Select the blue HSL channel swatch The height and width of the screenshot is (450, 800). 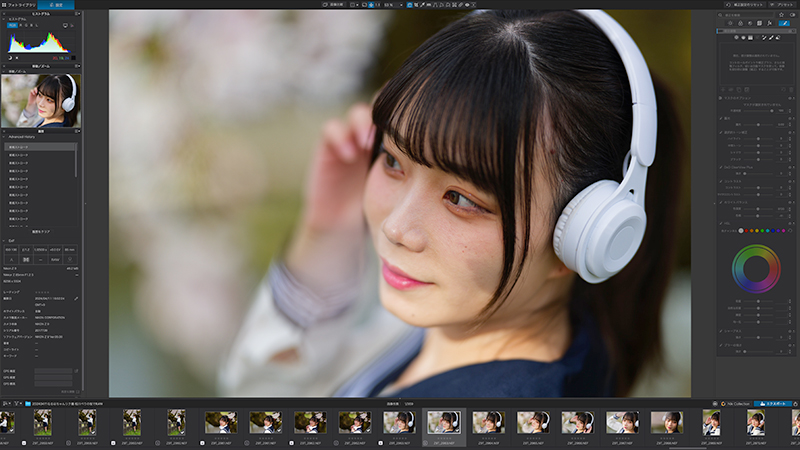(773, 231)
